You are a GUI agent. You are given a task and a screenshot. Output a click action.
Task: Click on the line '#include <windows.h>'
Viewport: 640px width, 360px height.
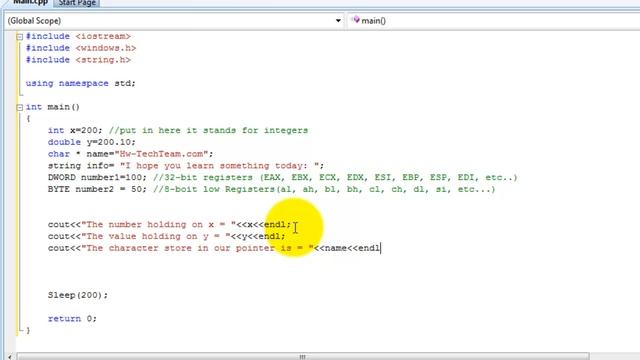click(x=81, y=48)
